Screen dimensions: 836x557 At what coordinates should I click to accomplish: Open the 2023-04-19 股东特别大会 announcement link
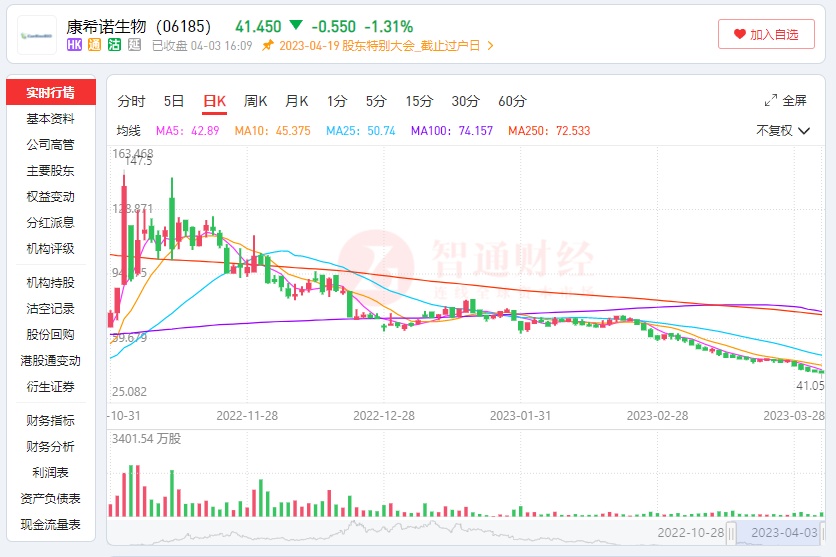(x=380, y=46)
